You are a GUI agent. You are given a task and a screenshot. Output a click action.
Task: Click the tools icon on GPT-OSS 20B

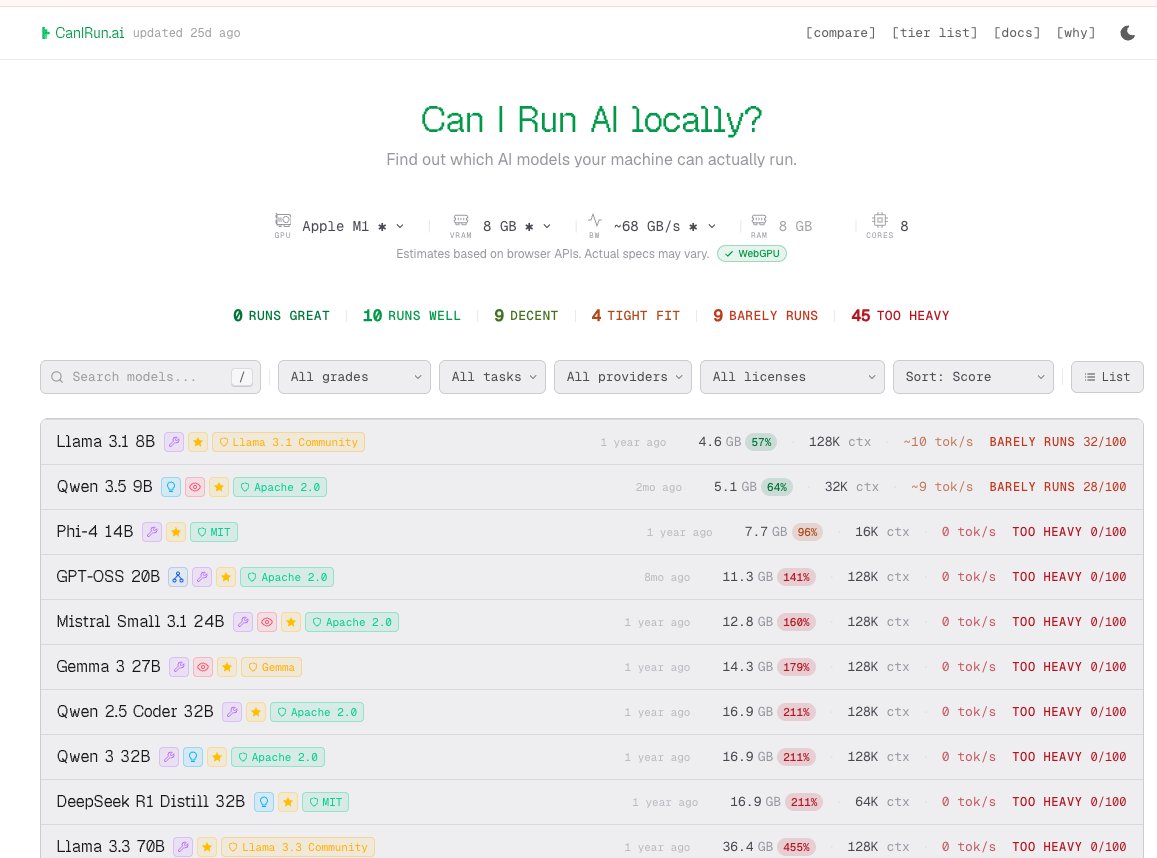(202, 577)
